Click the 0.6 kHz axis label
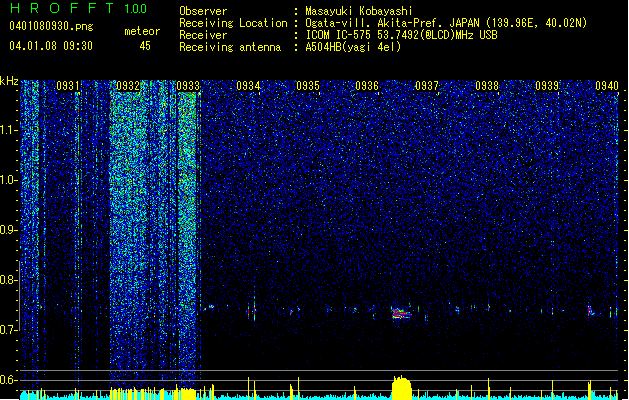 pyautogui.click(x=8, y=380)
